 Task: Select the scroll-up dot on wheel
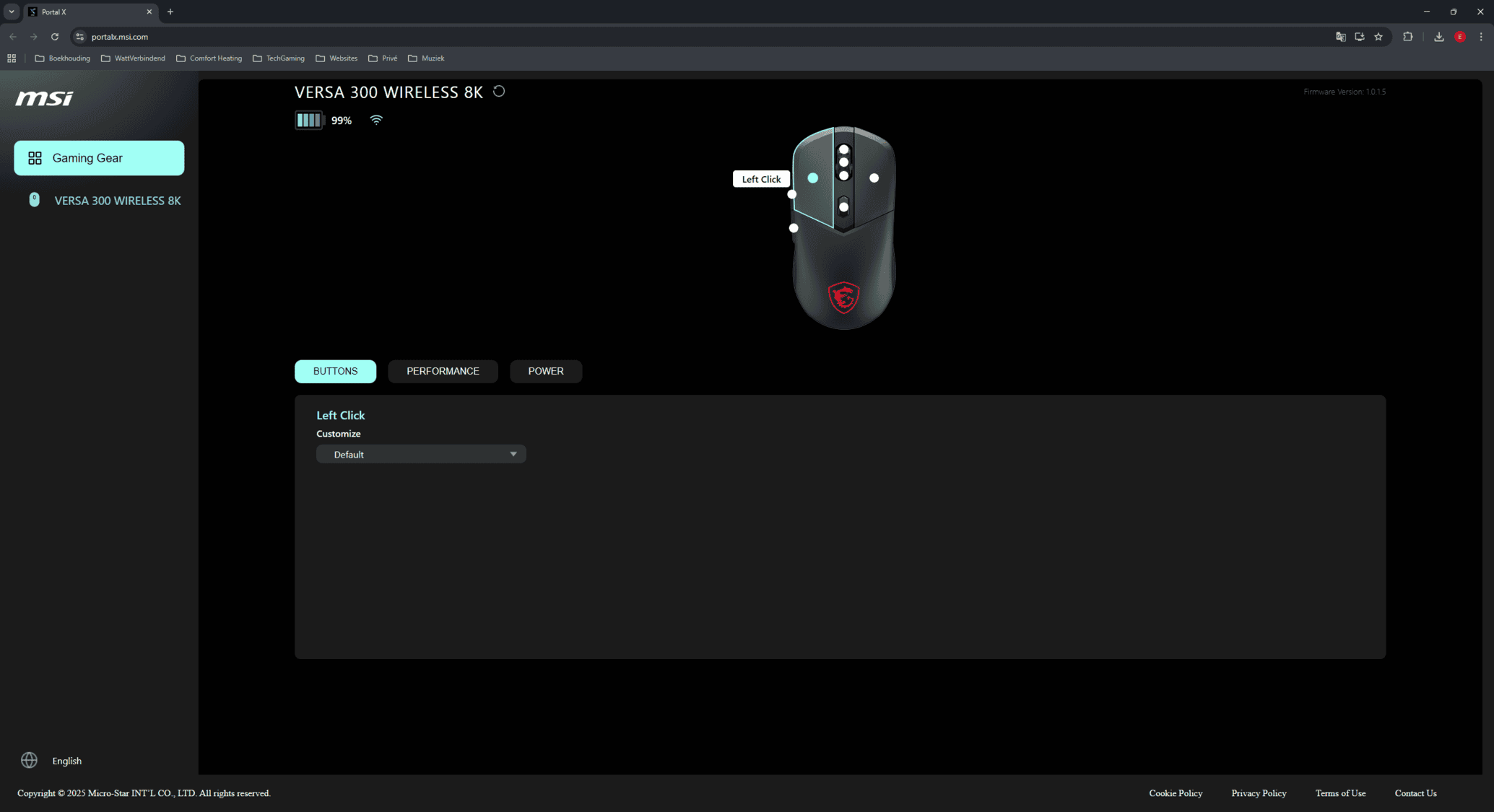[843, 150]
